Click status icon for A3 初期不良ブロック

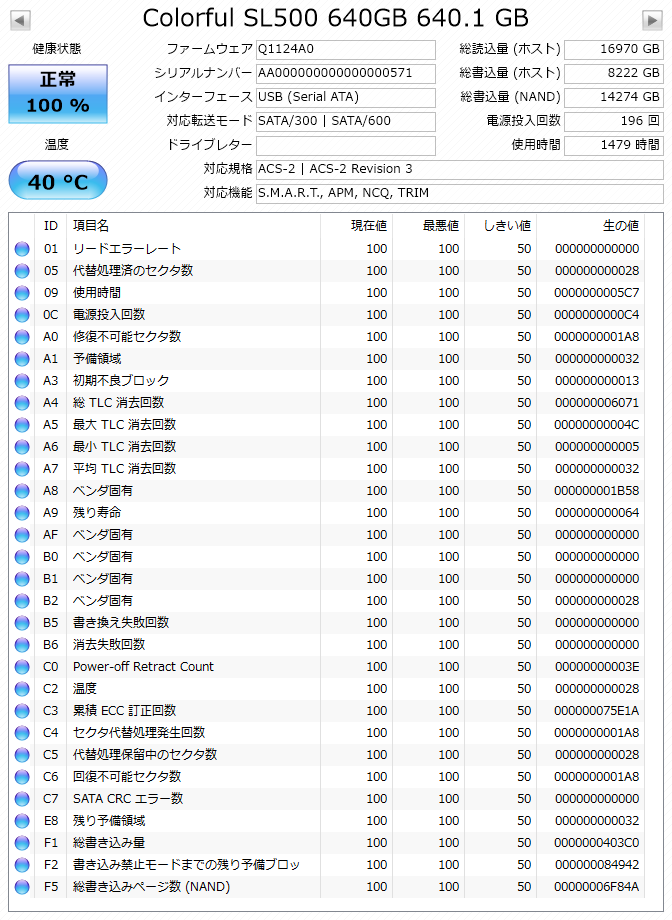pos(22,381)
